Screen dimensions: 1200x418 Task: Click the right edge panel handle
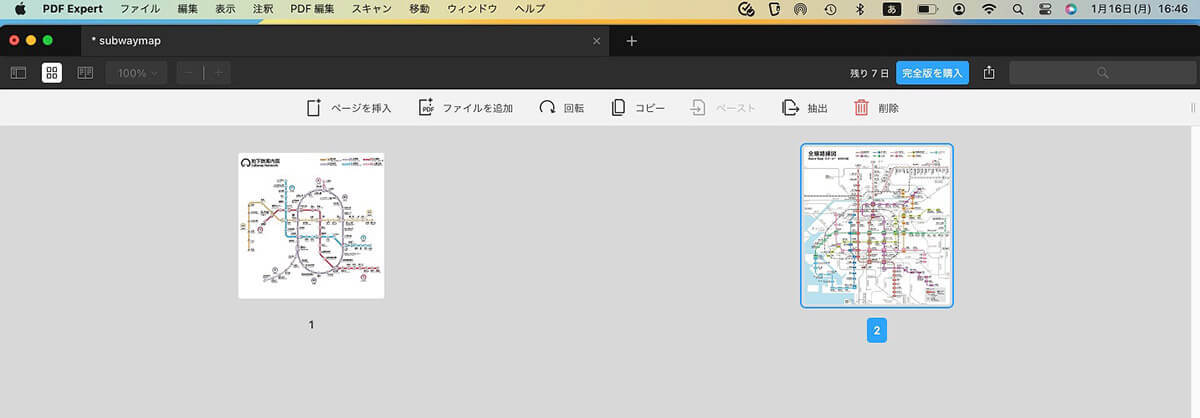[x=1192, y=108]
